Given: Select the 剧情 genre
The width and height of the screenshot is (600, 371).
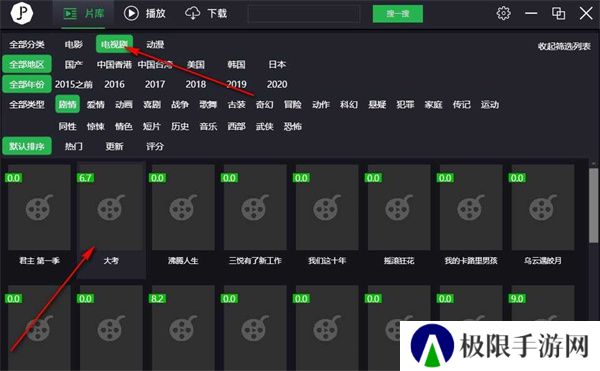Looking at the screenshot, I should (67, 104).
